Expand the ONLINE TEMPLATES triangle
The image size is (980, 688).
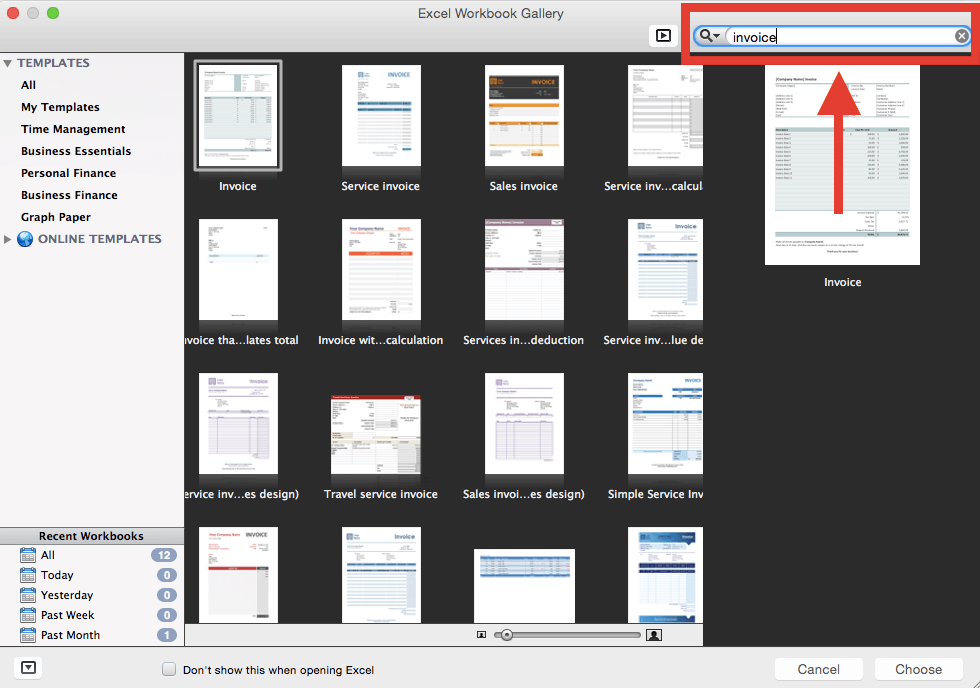(x=8, y=239)
